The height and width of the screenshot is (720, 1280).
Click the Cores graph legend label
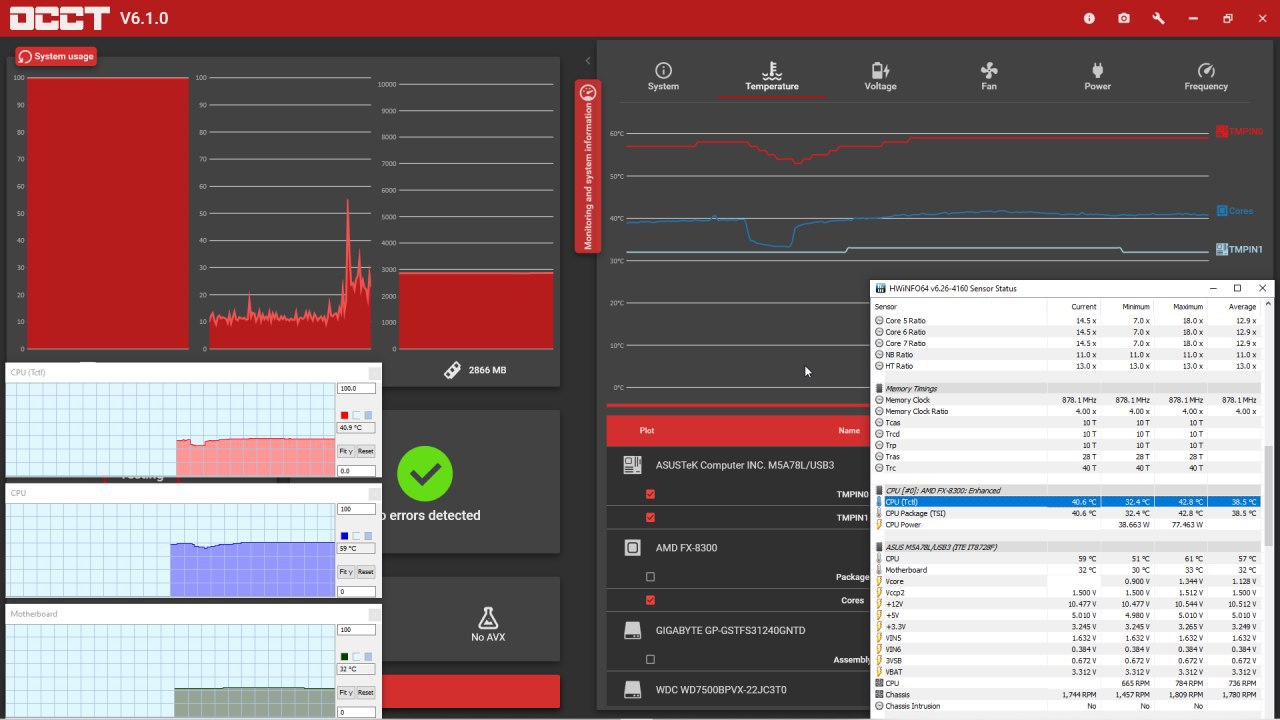click(x=1235, y=211)
